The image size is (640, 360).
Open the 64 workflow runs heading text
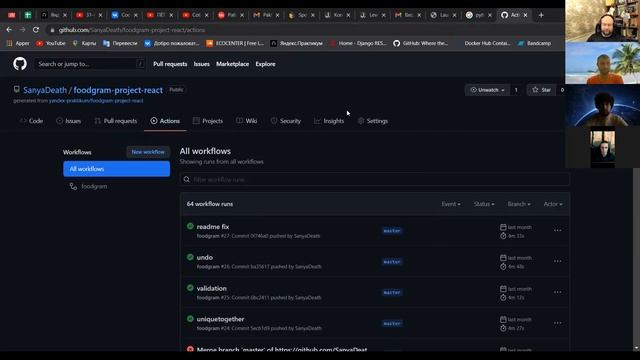[210, 204]
